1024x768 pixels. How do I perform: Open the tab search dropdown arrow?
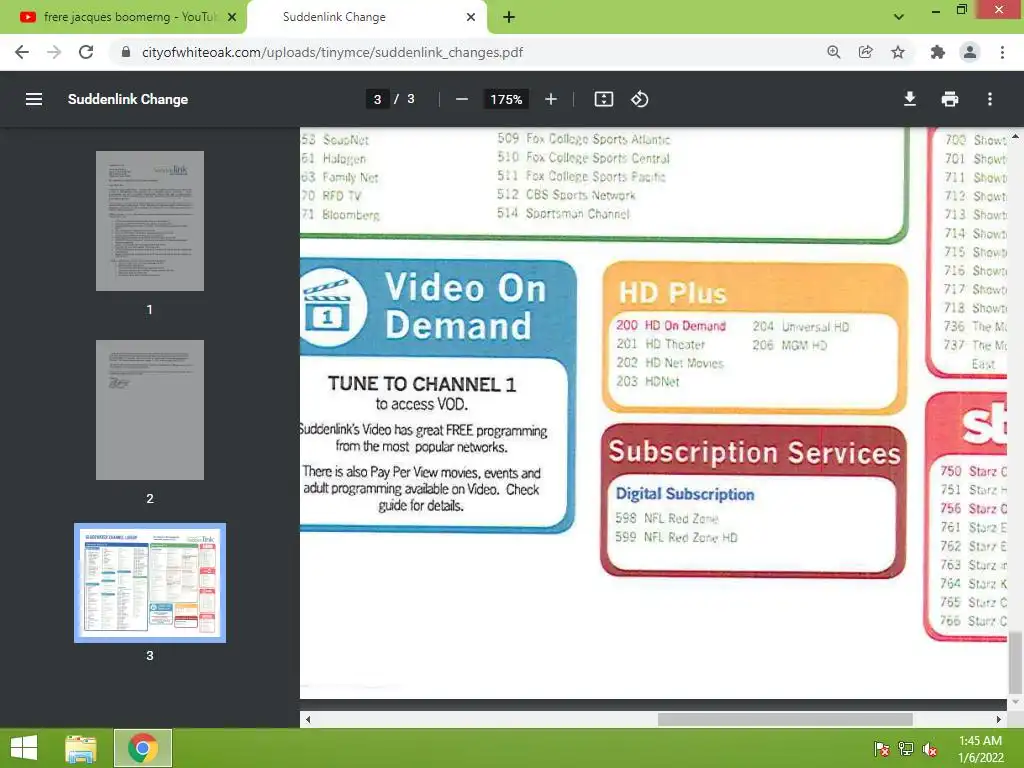(899, 17)
